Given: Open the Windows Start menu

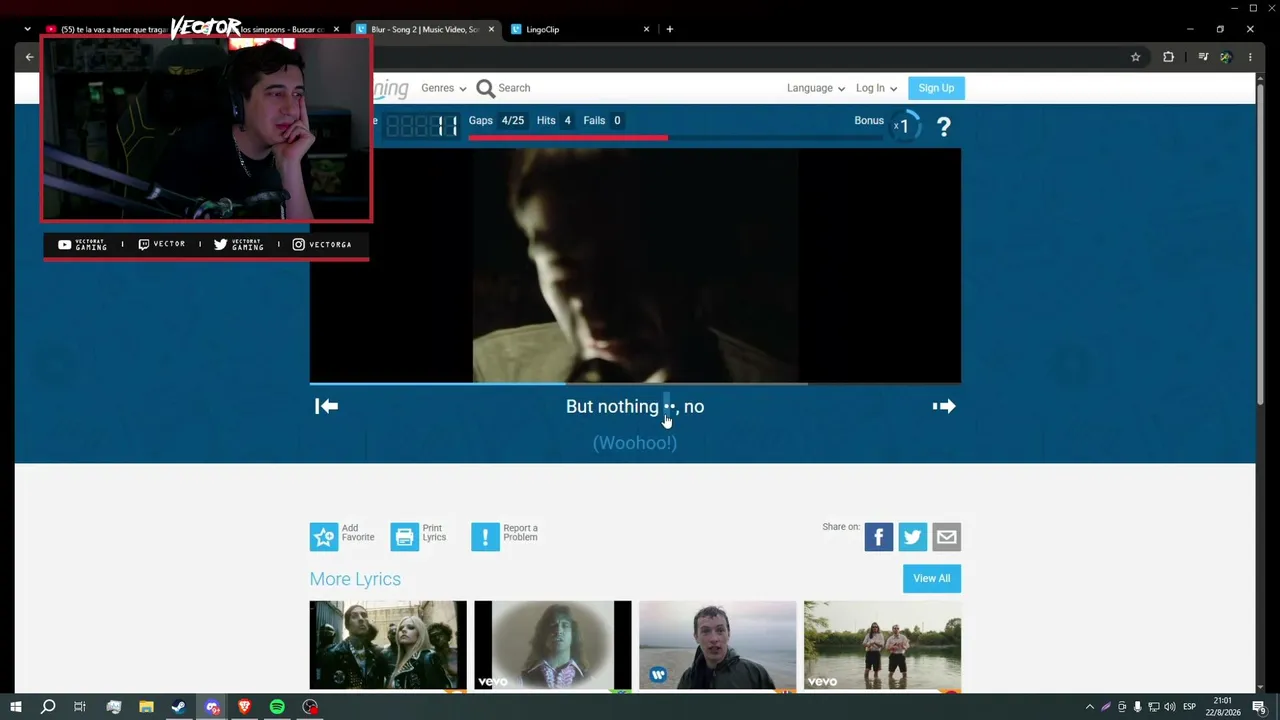Looking at the screenshot, I should click(15, 707).
